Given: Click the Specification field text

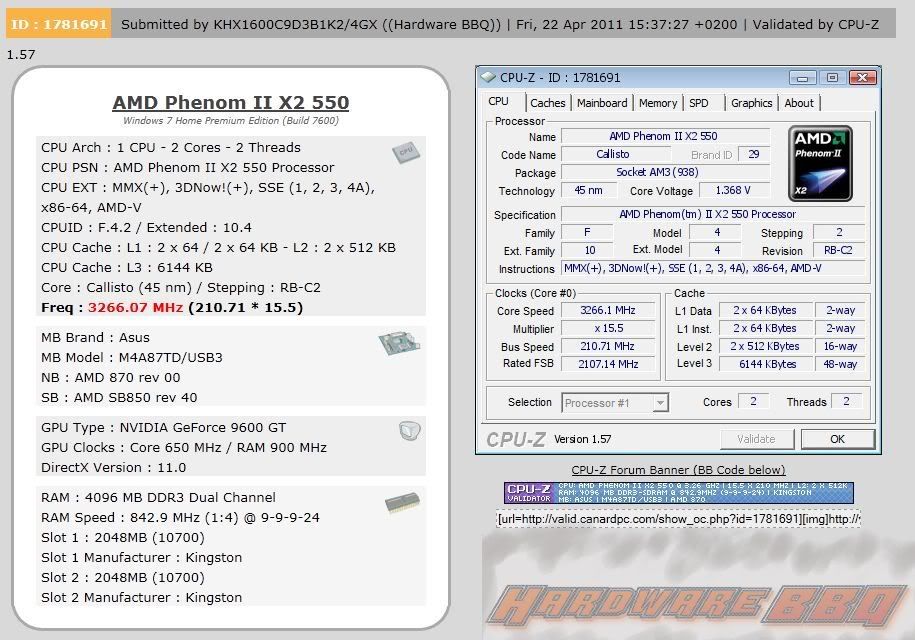Looking at the screenshot, I should click(713, 214).
